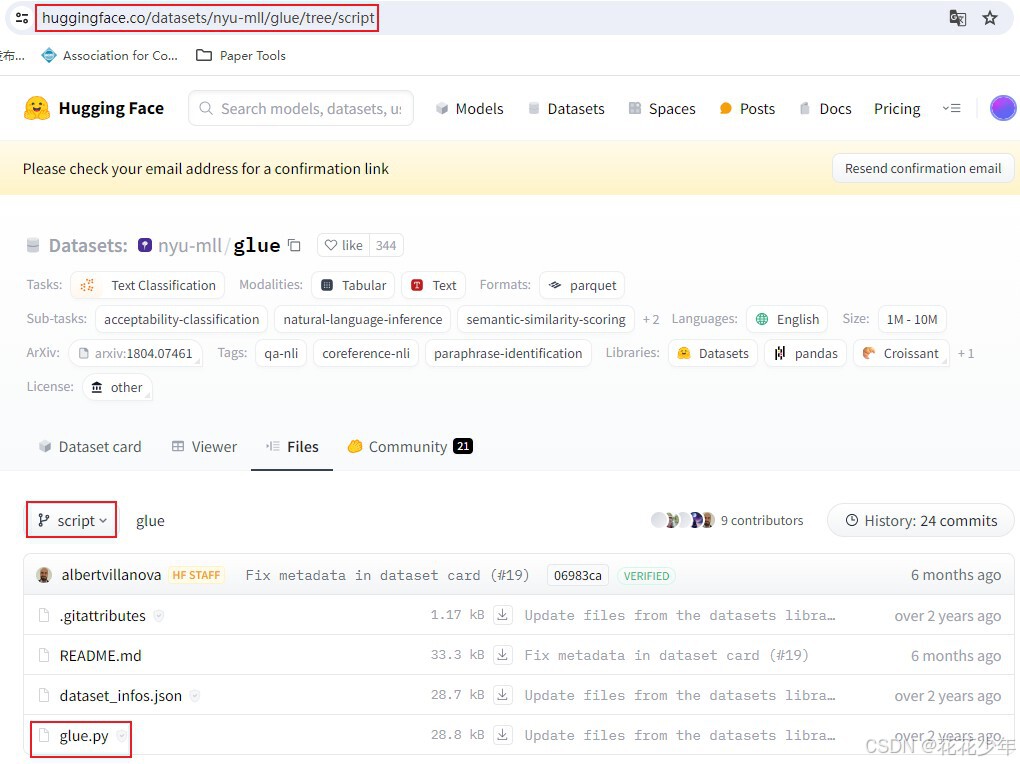Image resolution: width=1020 pixels, height=764 pixels.
Task: Open the arxiv:1804.07461 tag
Action: (135, 353)
